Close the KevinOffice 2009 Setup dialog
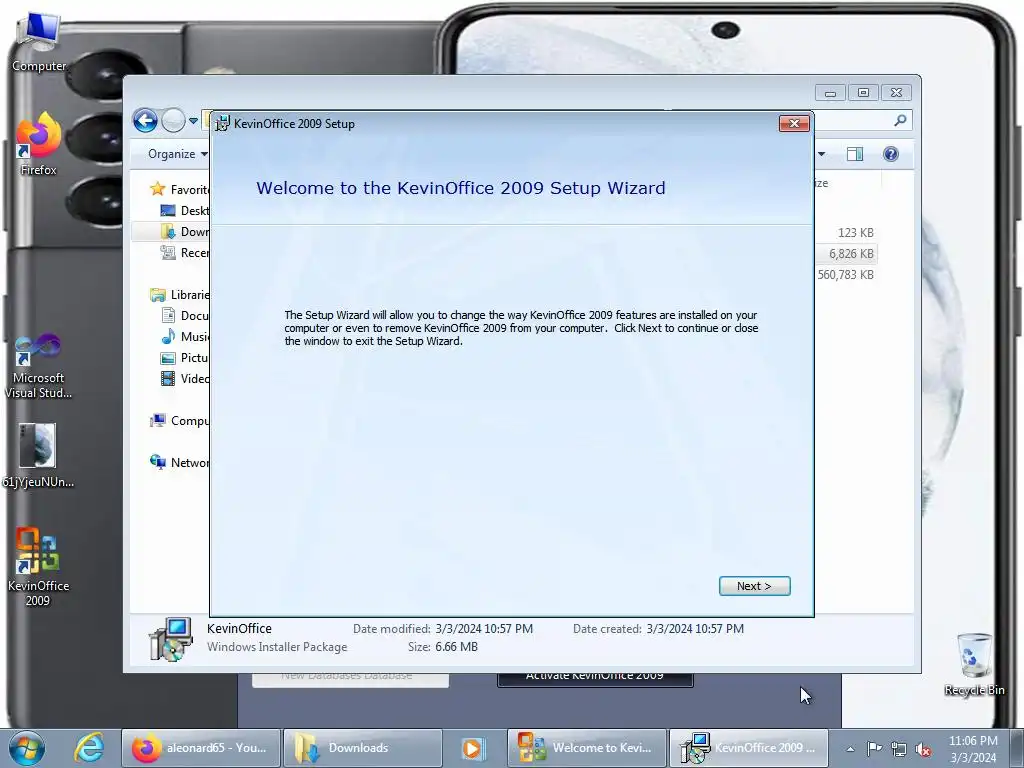The image size is (1024, 768). pos(793,123)
